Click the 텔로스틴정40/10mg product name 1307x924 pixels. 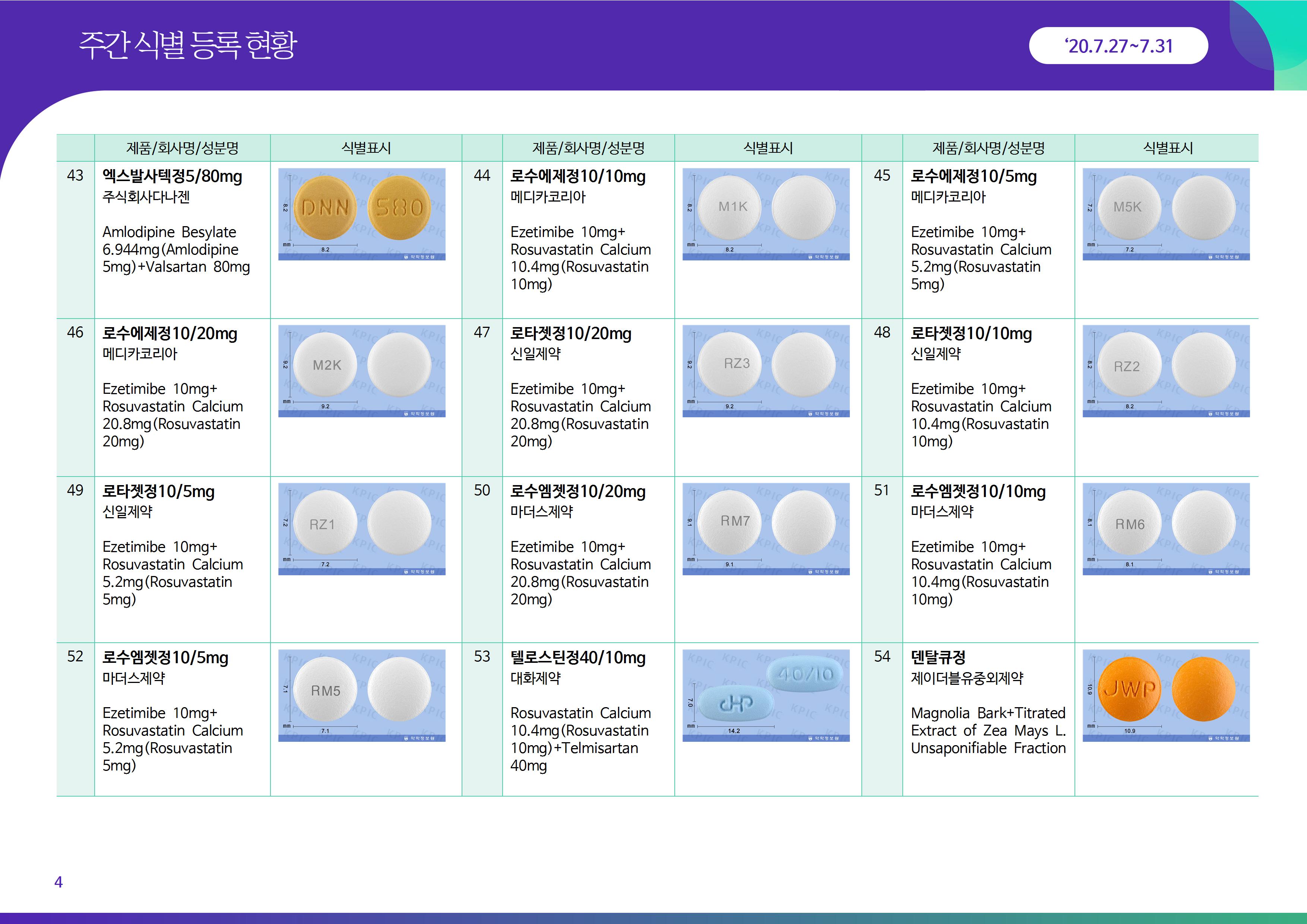point(578,658)
